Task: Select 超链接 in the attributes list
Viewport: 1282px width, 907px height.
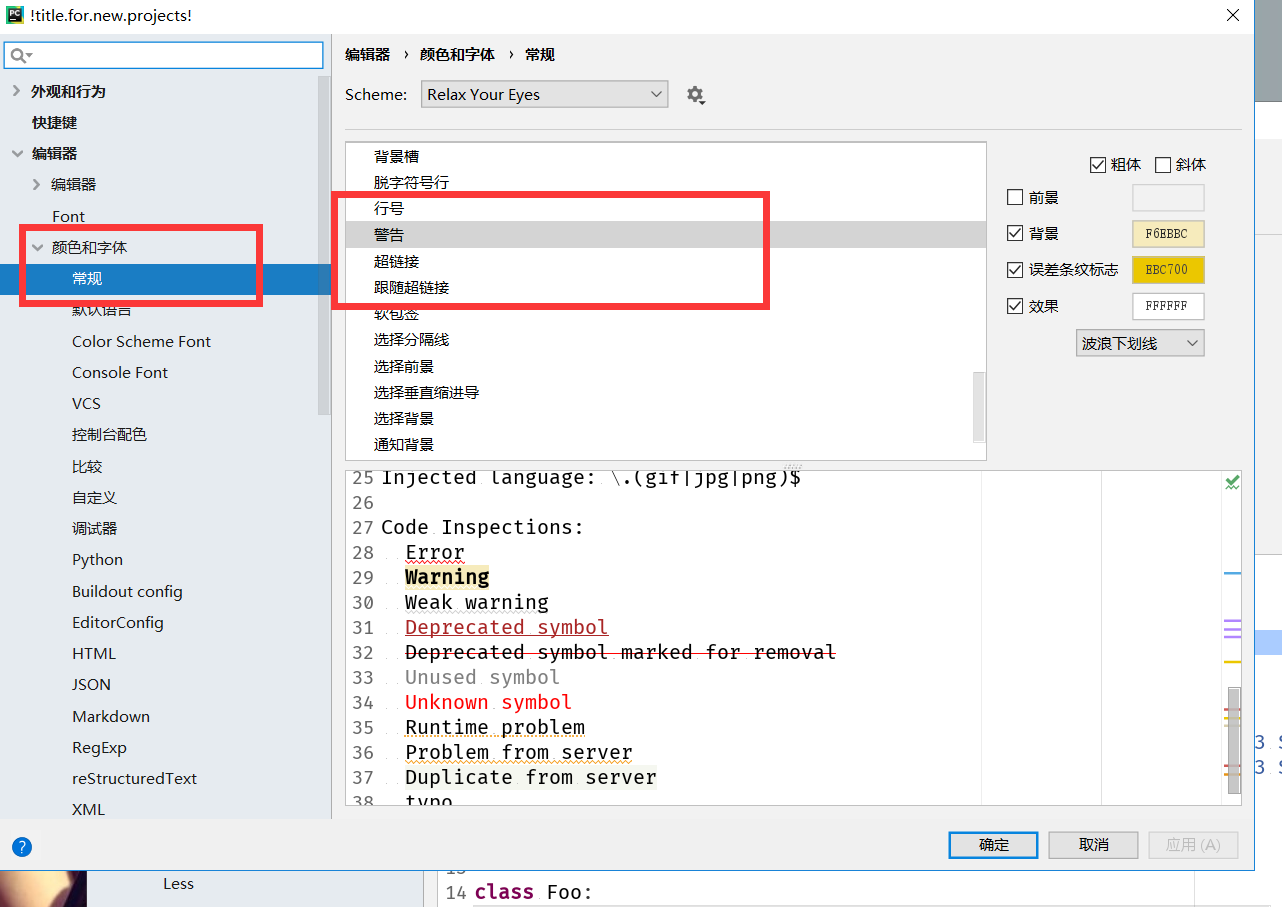Action: 395,261
